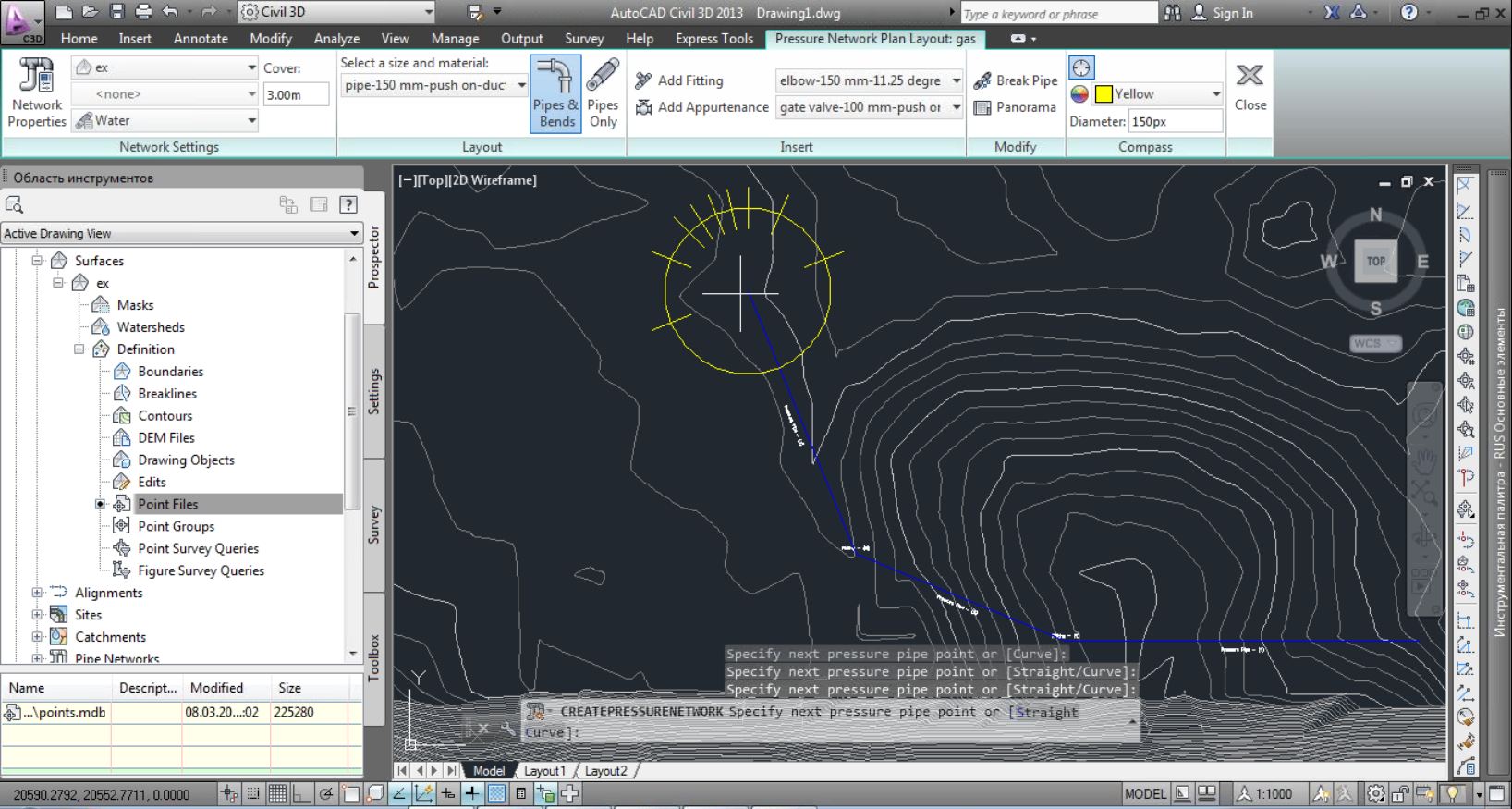Screen dimensions: 1512x809
Task: Close the Pressure Network layout ribbon
Action: click(1250, 86)
